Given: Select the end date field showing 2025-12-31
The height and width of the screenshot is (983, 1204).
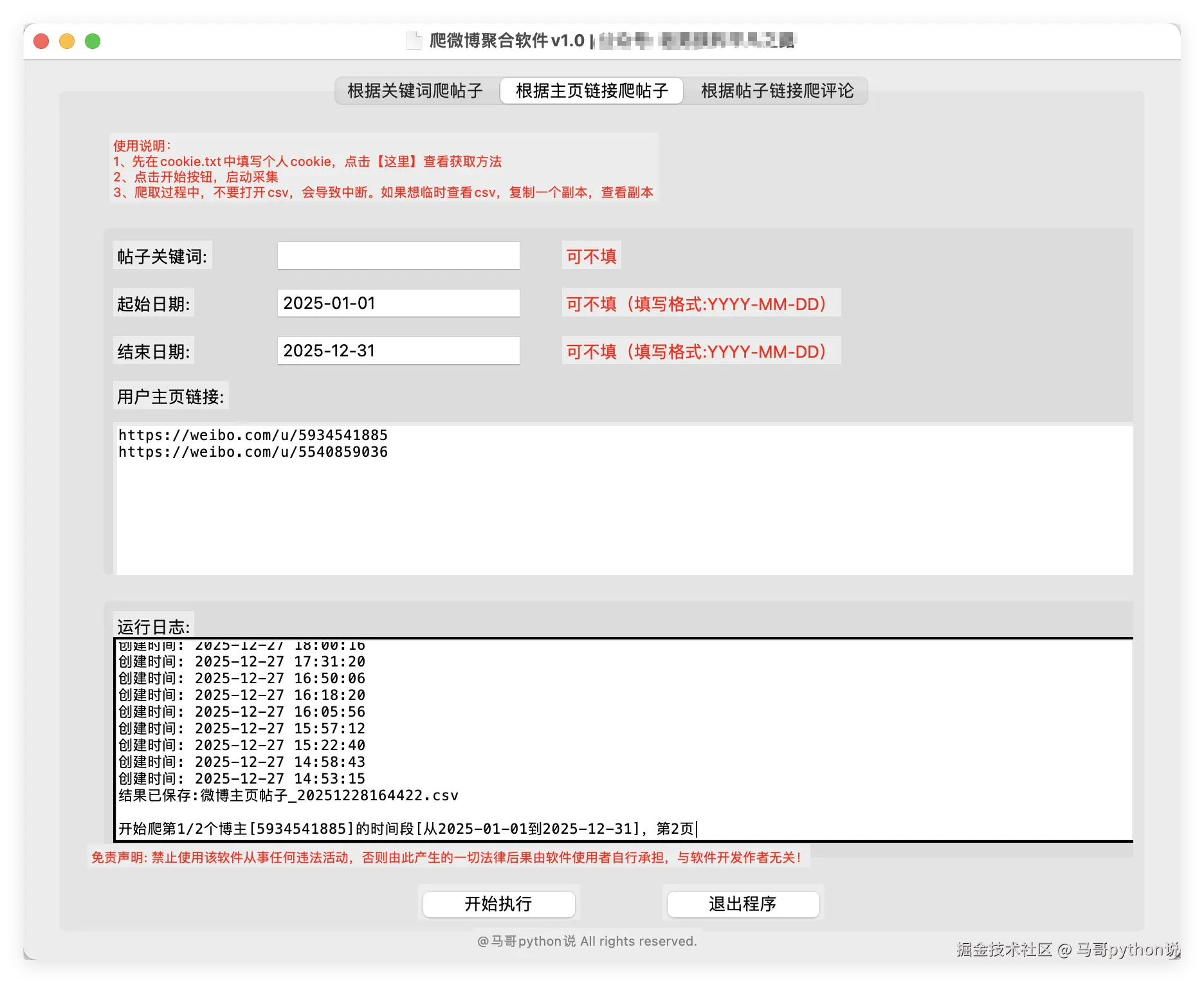Looking at the screenshot, I should coord(397,351).
